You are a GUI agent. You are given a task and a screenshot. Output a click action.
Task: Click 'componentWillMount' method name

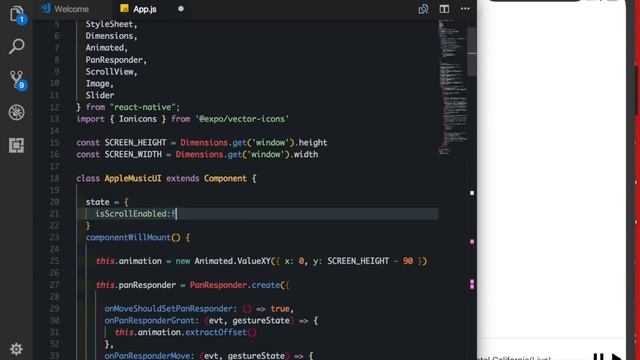point(128,237)
